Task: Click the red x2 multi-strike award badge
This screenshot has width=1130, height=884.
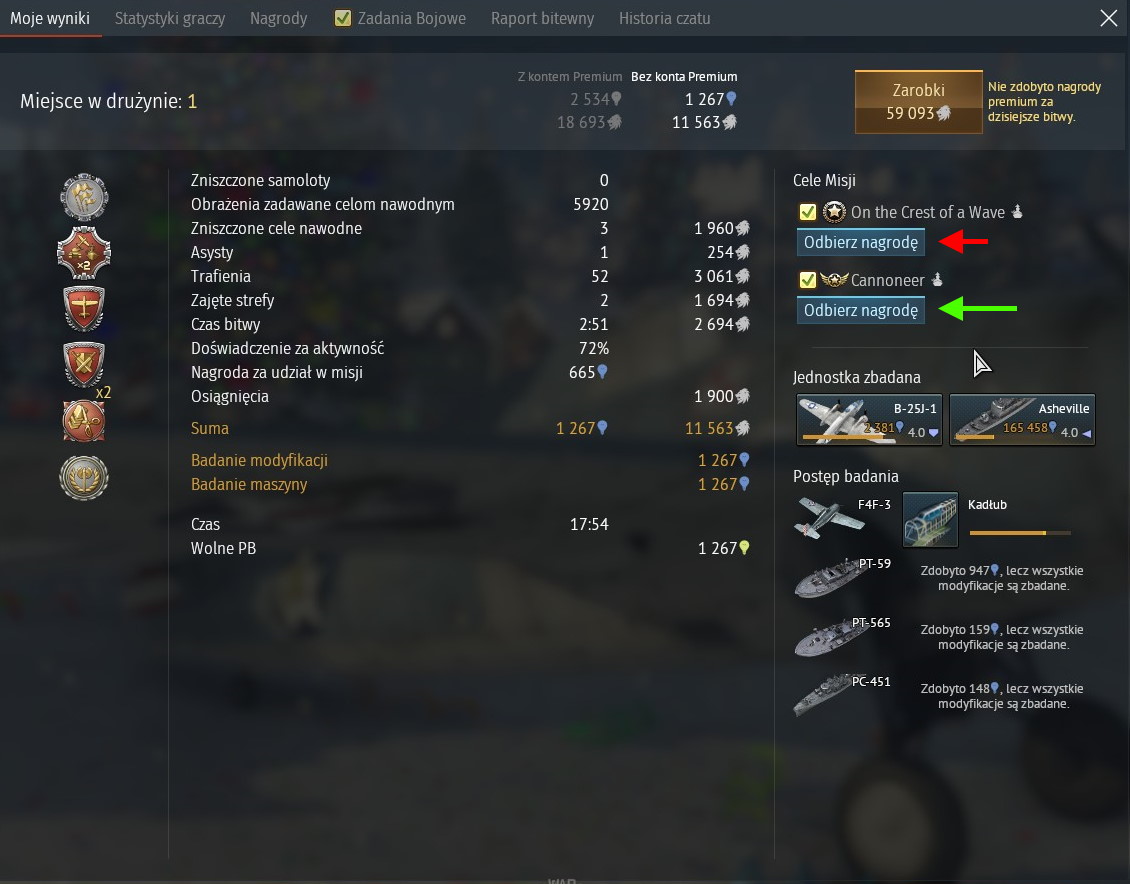Action: coord(84,253)
